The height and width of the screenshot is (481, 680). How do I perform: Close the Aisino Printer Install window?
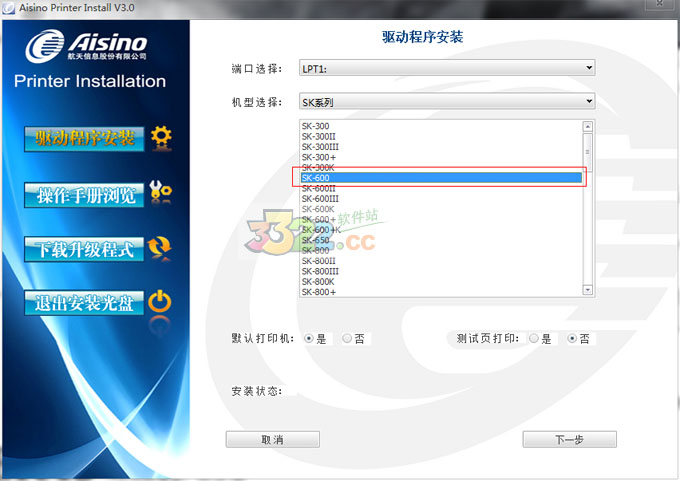660,4
